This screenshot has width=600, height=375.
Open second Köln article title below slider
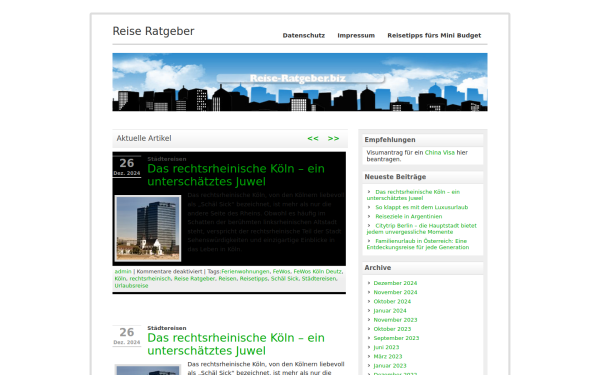coord(236,344)
